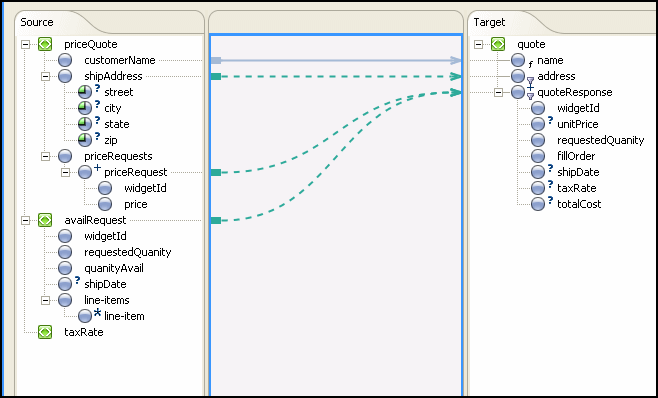Collapse the quoteResponse node
Viewport: 658px width, 398px height.
(499, 92)
